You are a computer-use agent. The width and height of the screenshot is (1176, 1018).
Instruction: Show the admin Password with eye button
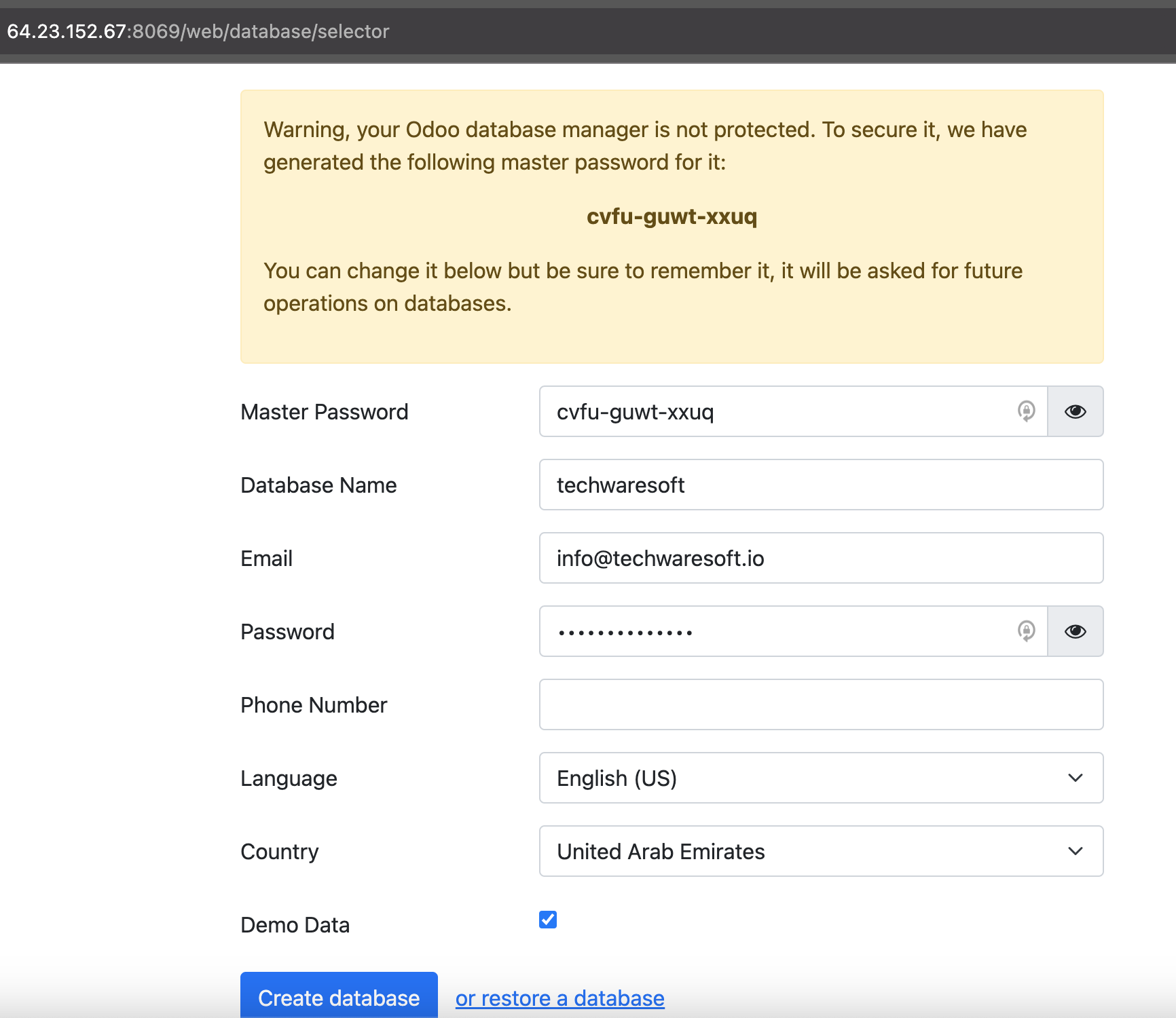1076,631
